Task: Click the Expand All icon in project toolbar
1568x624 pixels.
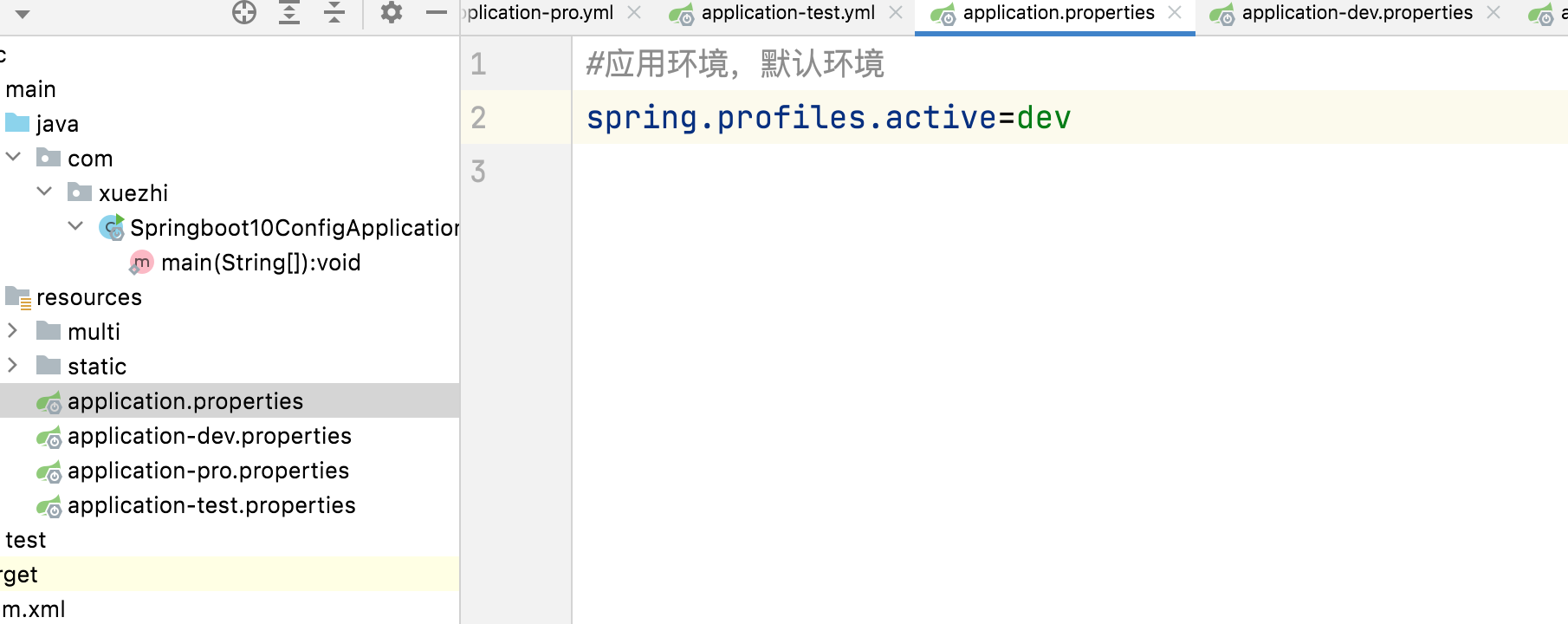Action: tap(289, 12)
